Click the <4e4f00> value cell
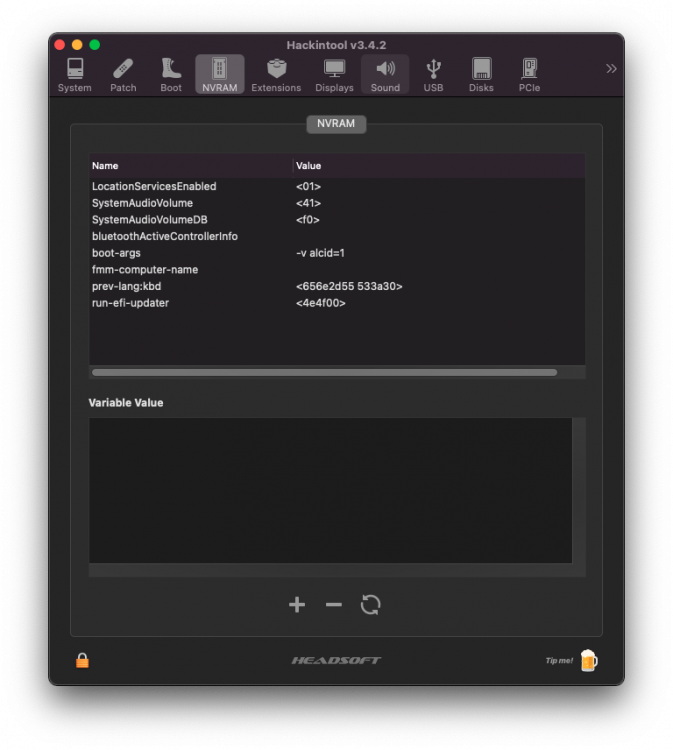The width and height of the screenshot is (673, 750). tap(320, 303)
